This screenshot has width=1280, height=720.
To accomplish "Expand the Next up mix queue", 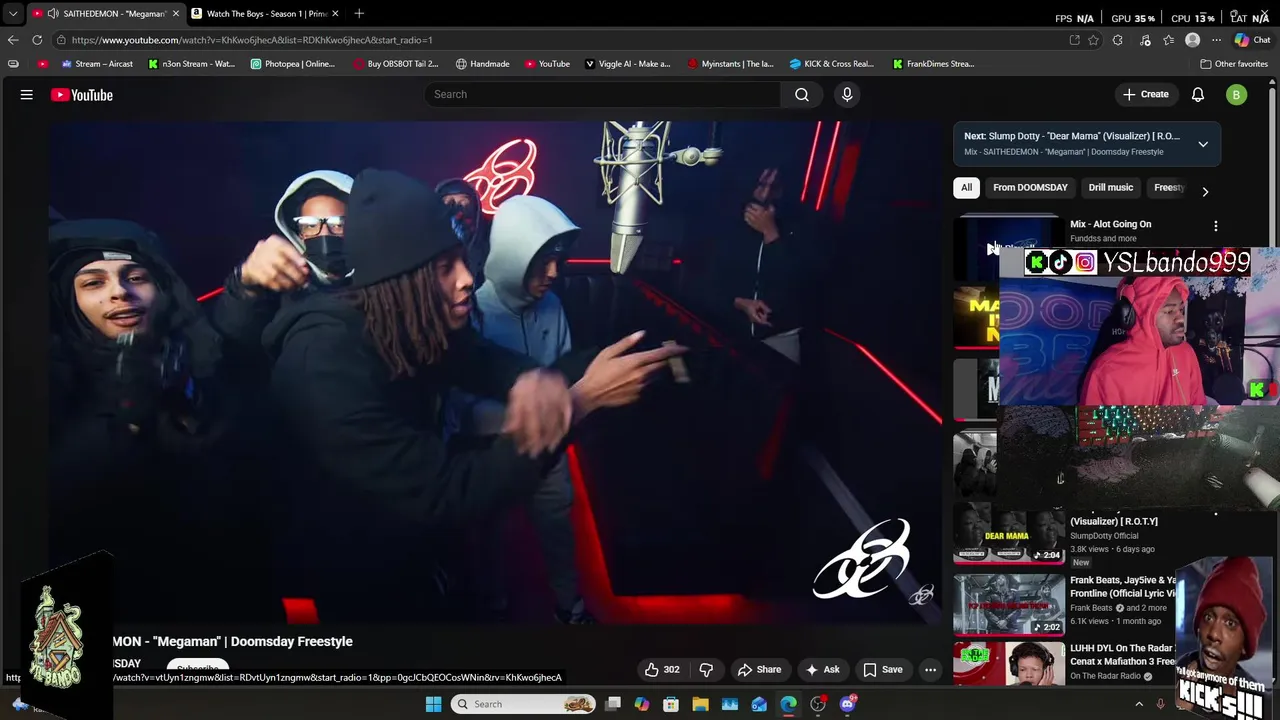I will 1203,144.
